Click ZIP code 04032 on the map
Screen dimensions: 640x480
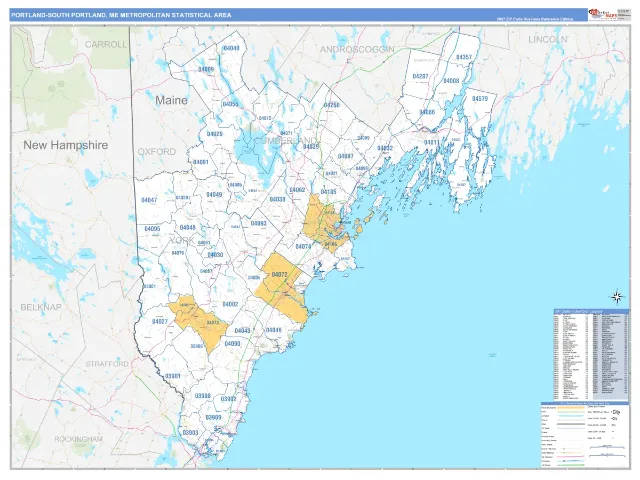point(385,148)
